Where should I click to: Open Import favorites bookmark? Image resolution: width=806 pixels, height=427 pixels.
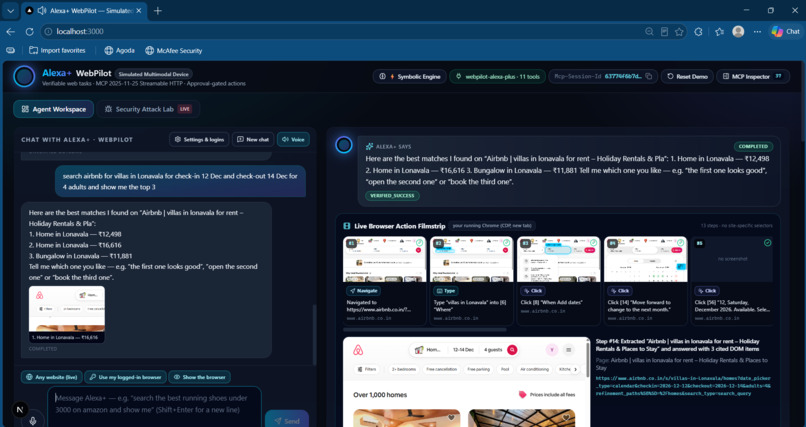pyautogui.click(x=57, y=50)
